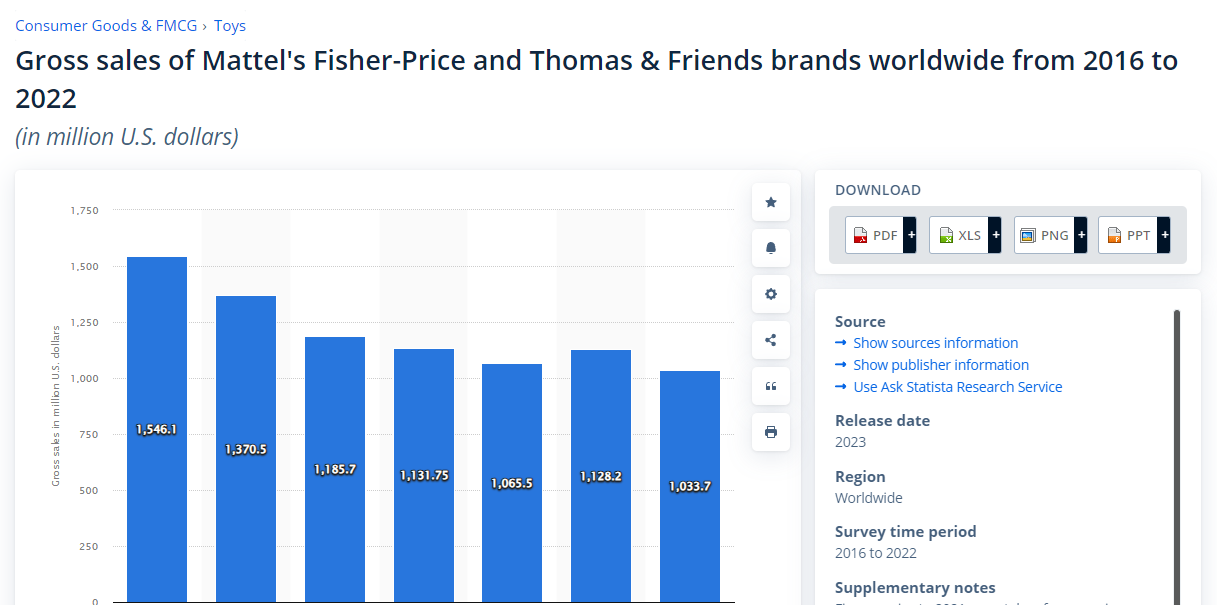Image resolution: width=1217 pixels, height=605 pixels.
Task: Click the plus next to PPT
Action: coord(1164,235)
